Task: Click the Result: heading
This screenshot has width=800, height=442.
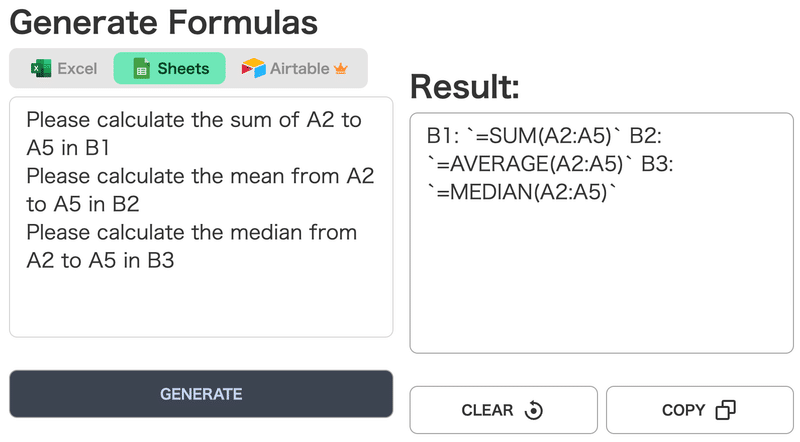Action: pos(465,87)
